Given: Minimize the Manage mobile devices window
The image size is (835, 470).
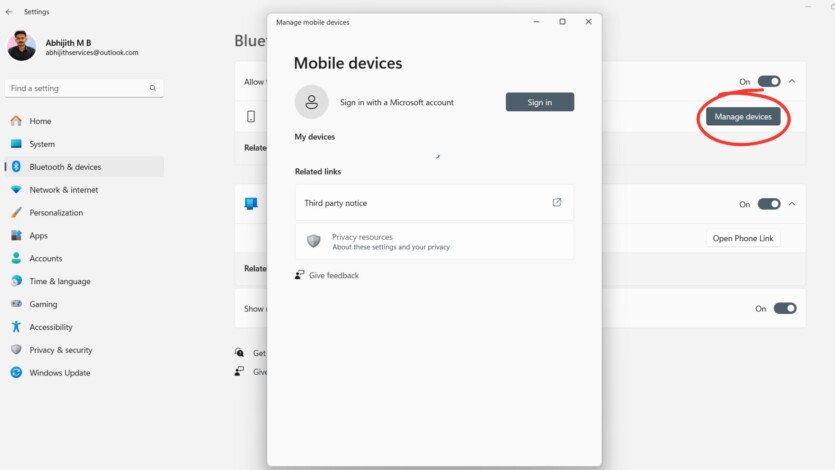Looking at the screenshot, I should coord(536,22).
